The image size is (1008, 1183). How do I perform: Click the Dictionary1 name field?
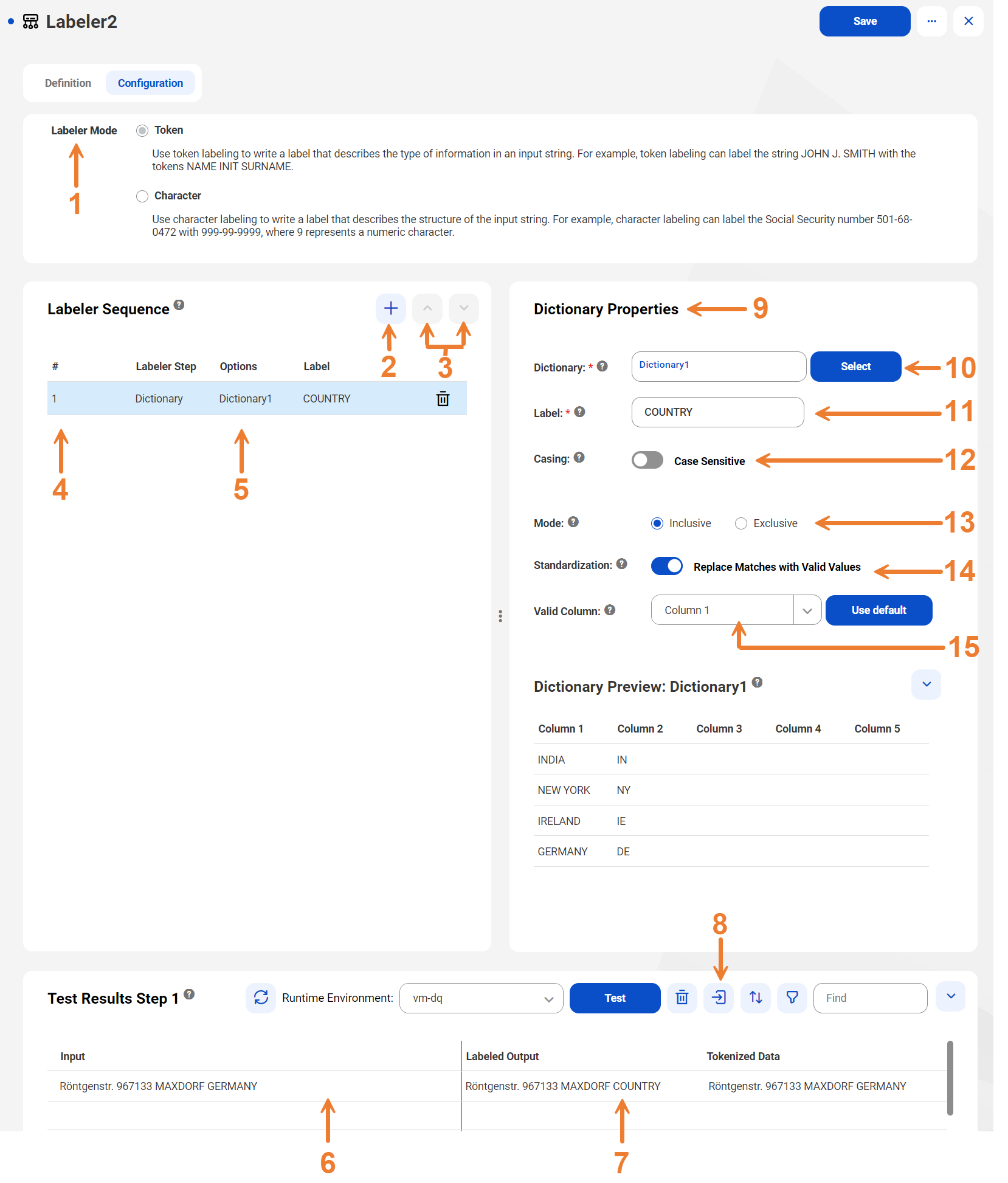(719, 367)
